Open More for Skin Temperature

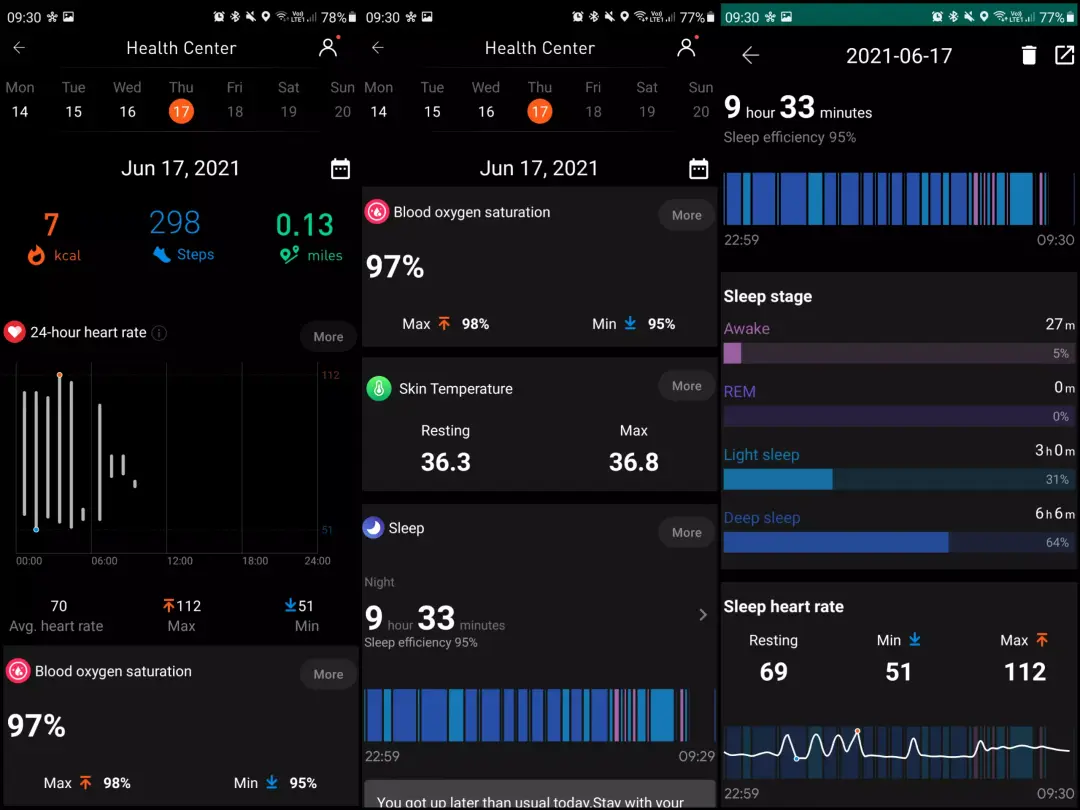pos(687,386)
